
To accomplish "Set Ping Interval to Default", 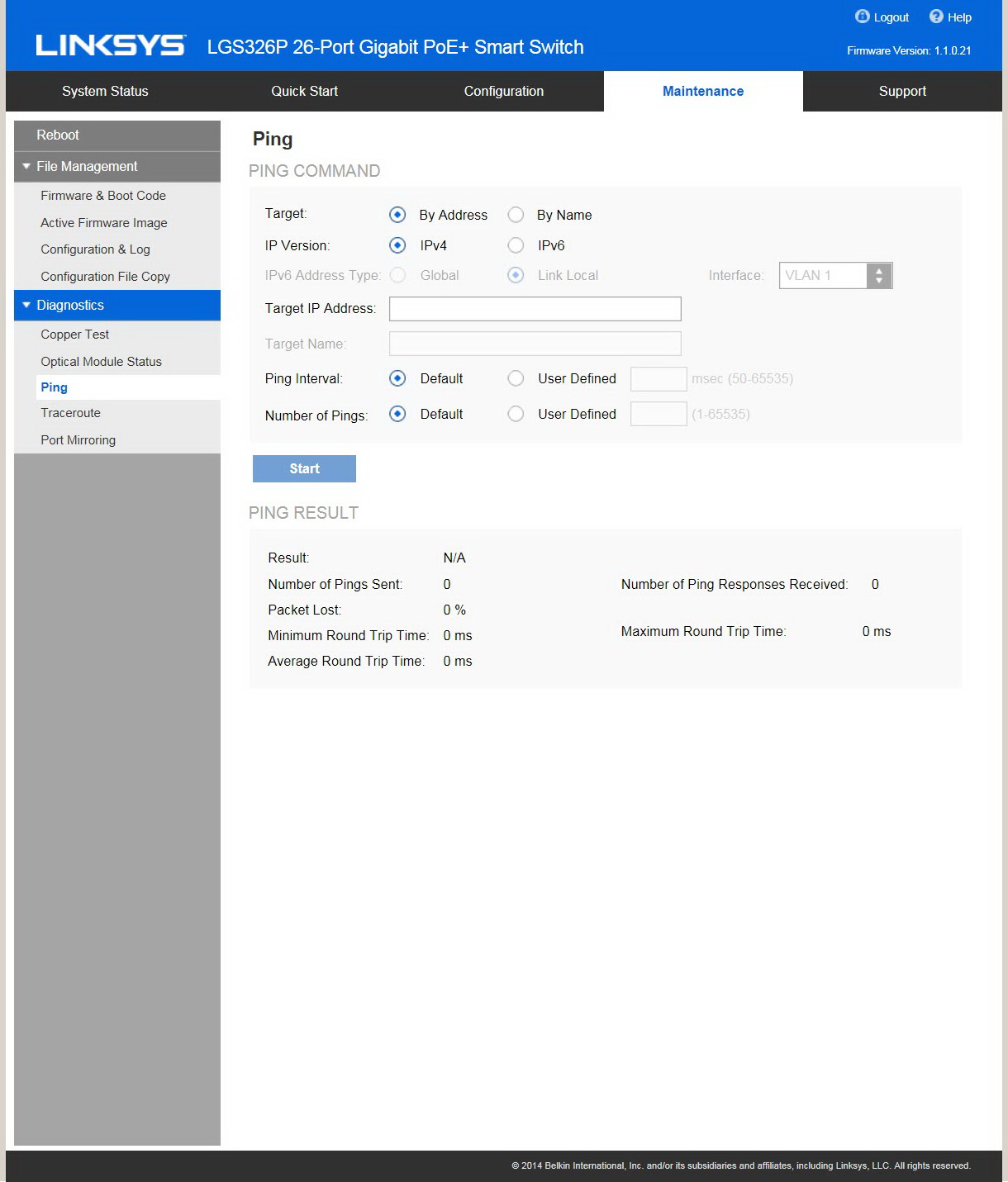I will pyautogui.click(x=397, y=378).
